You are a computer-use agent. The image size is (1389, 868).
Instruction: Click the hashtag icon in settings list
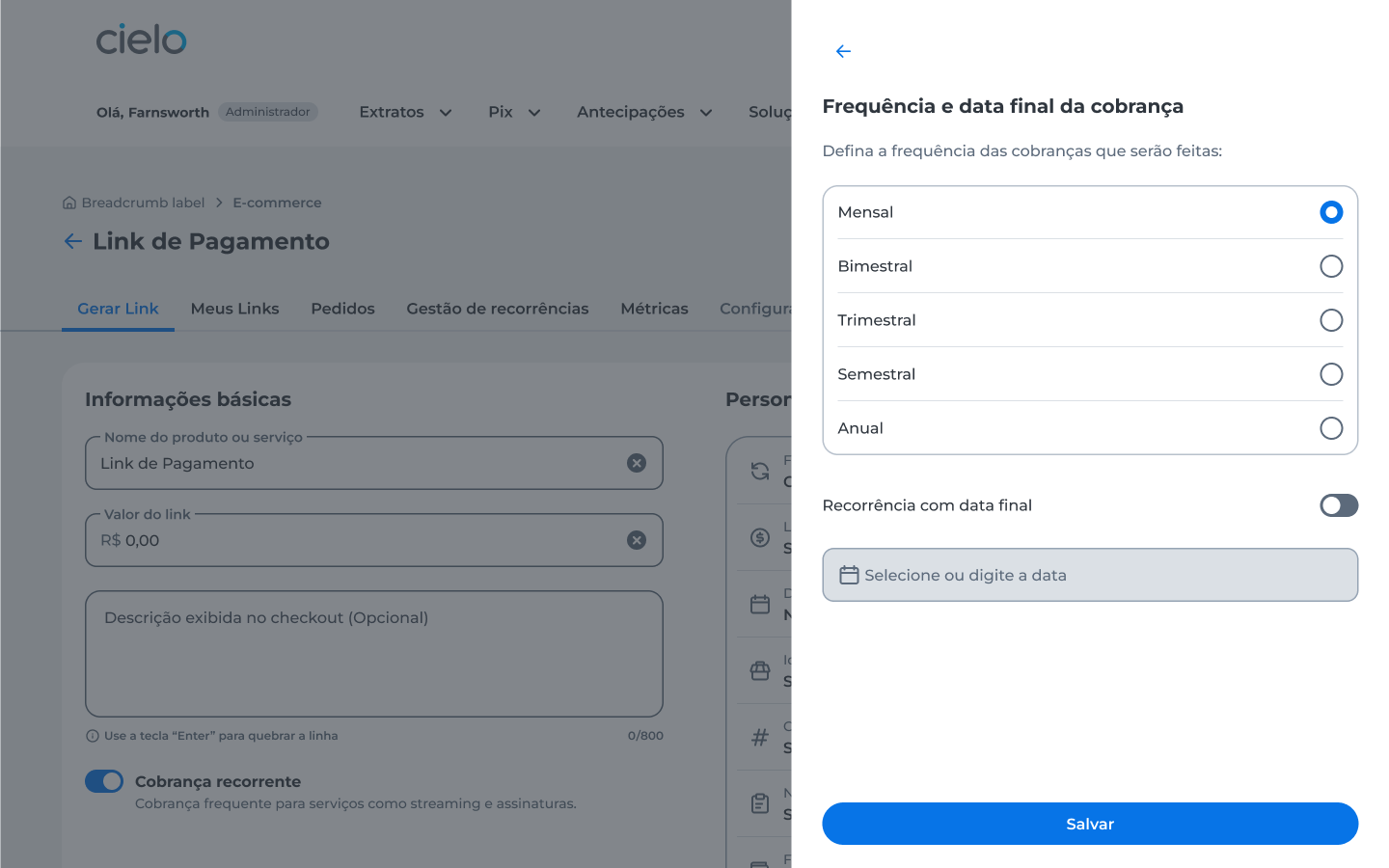(760, 738)
